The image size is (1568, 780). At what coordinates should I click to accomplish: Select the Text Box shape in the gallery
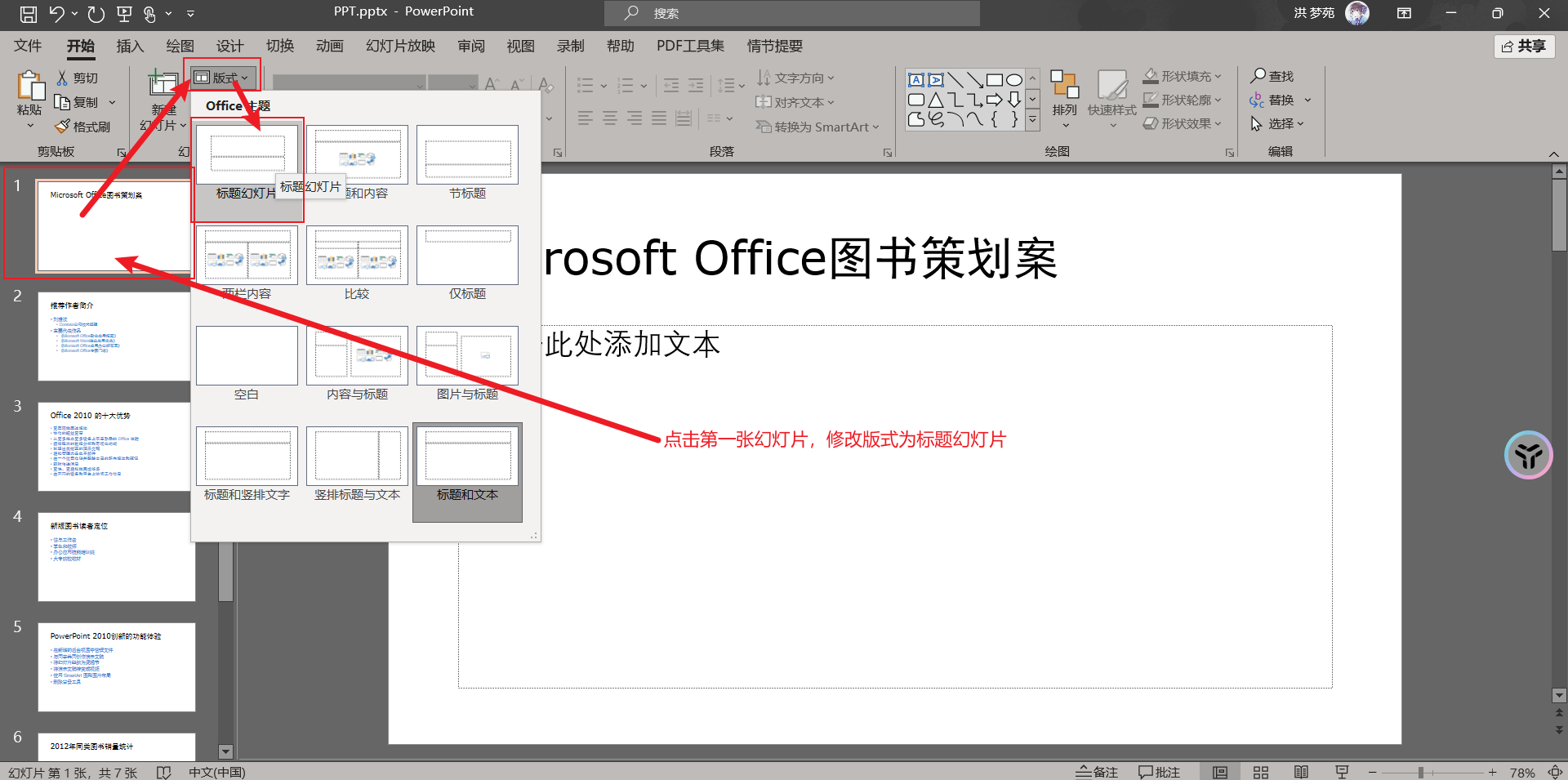[x=916, y=79]
